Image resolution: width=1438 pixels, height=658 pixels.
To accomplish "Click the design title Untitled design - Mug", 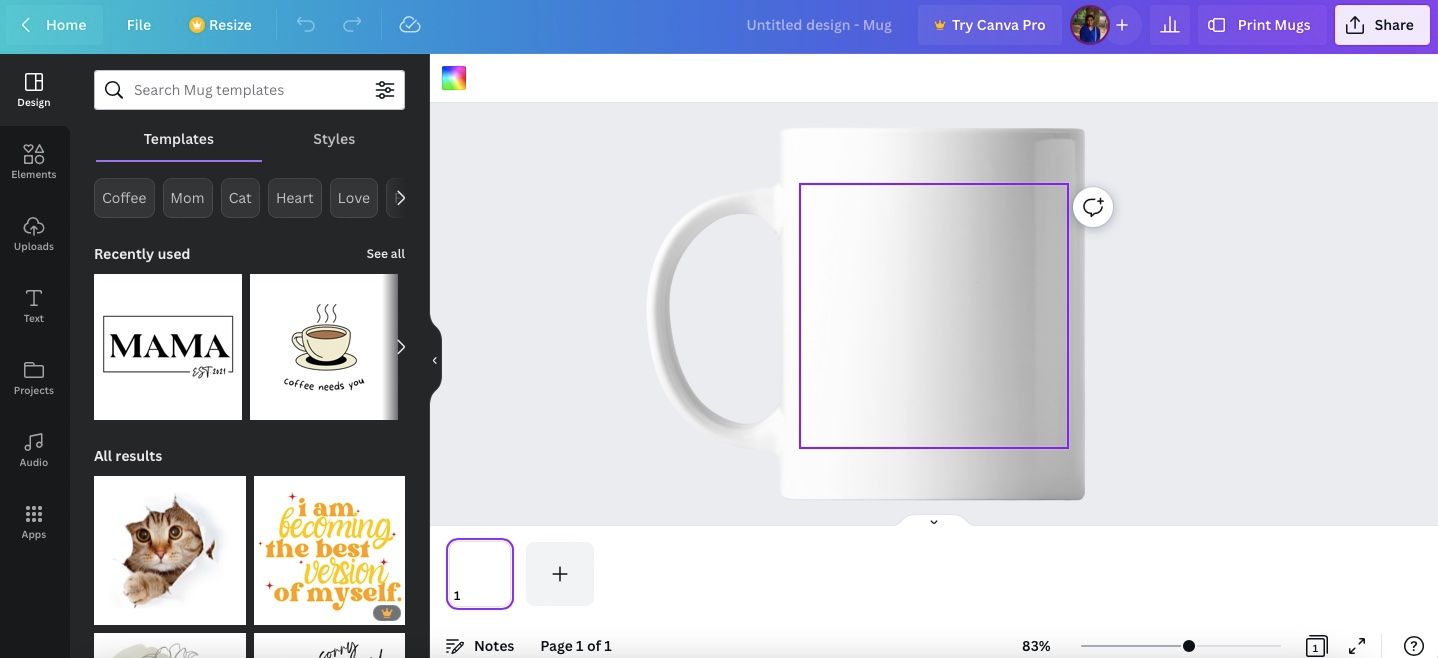I will [819, 25].
